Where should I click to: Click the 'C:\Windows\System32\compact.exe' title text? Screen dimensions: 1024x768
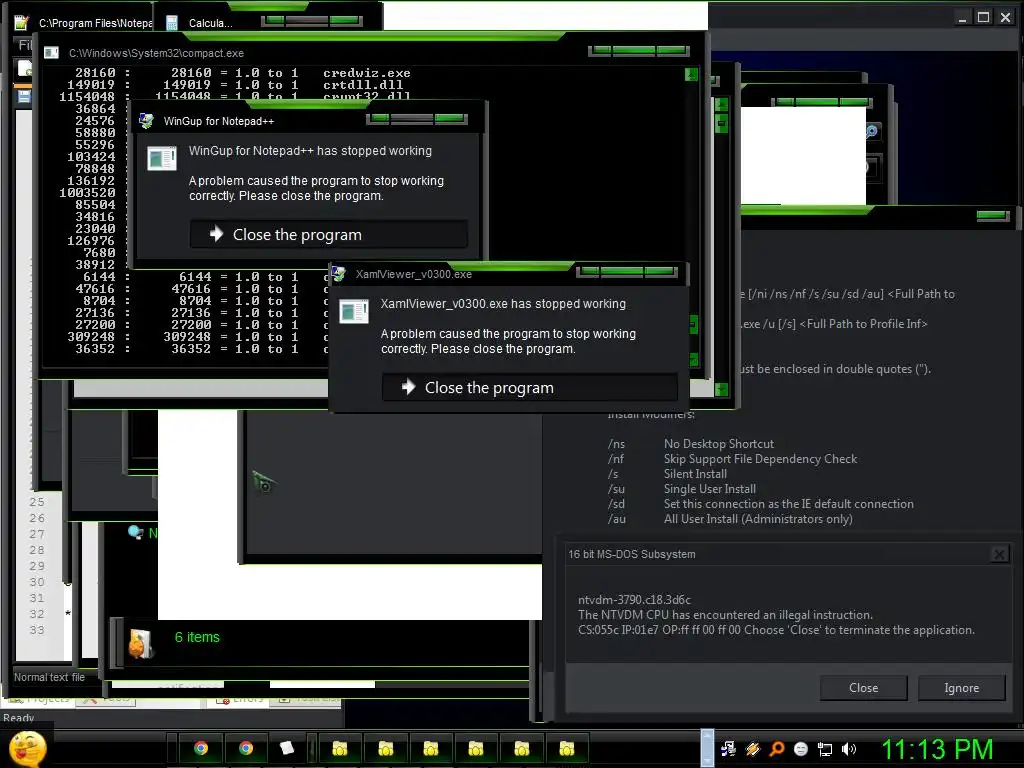point(157,53)
